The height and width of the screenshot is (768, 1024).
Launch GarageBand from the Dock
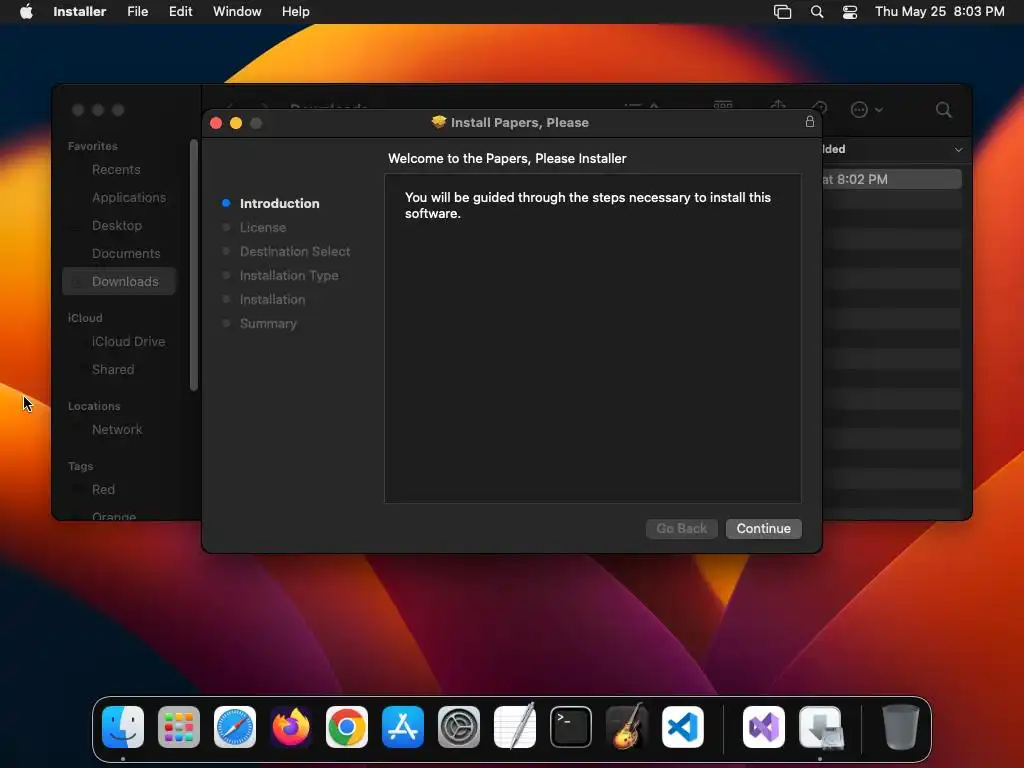click(x=627, y=726)
